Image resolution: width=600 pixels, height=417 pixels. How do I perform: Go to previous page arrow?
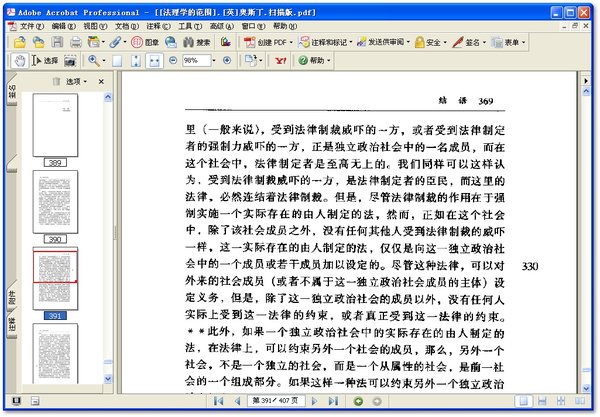[x=238, y=401]
